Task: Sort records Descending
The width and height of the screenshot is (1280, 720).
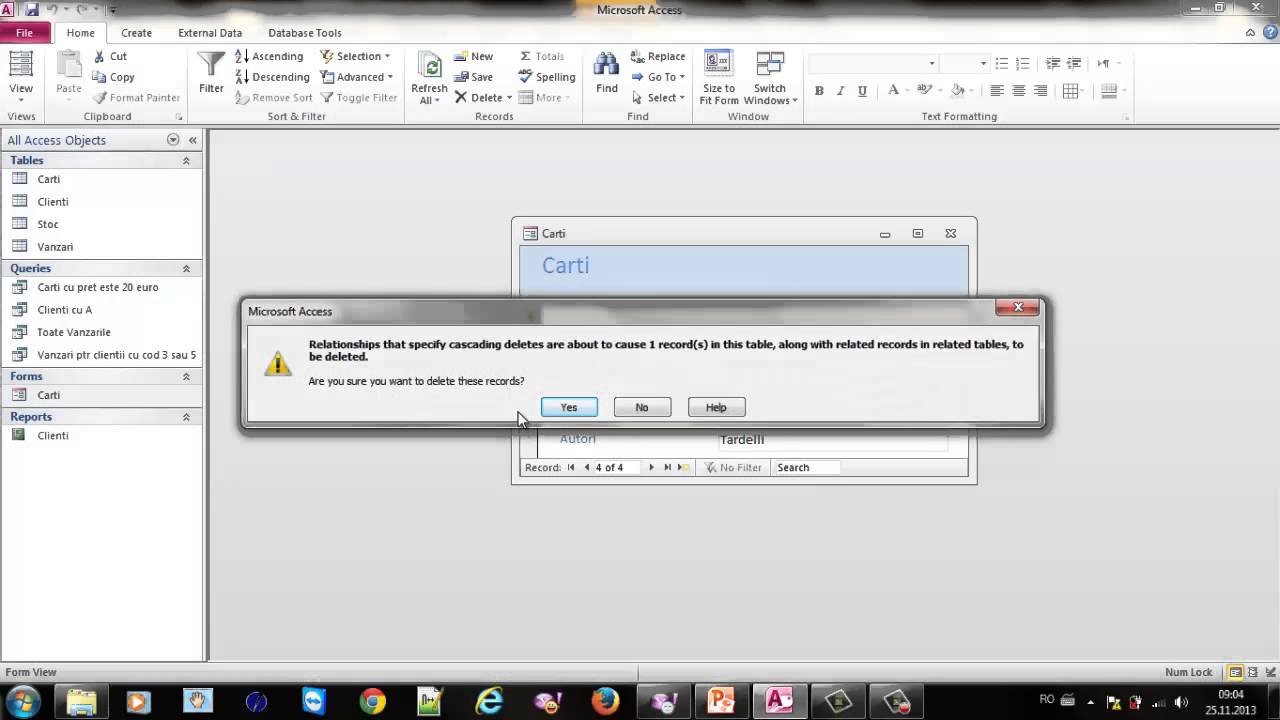Action: pos(272,77)
